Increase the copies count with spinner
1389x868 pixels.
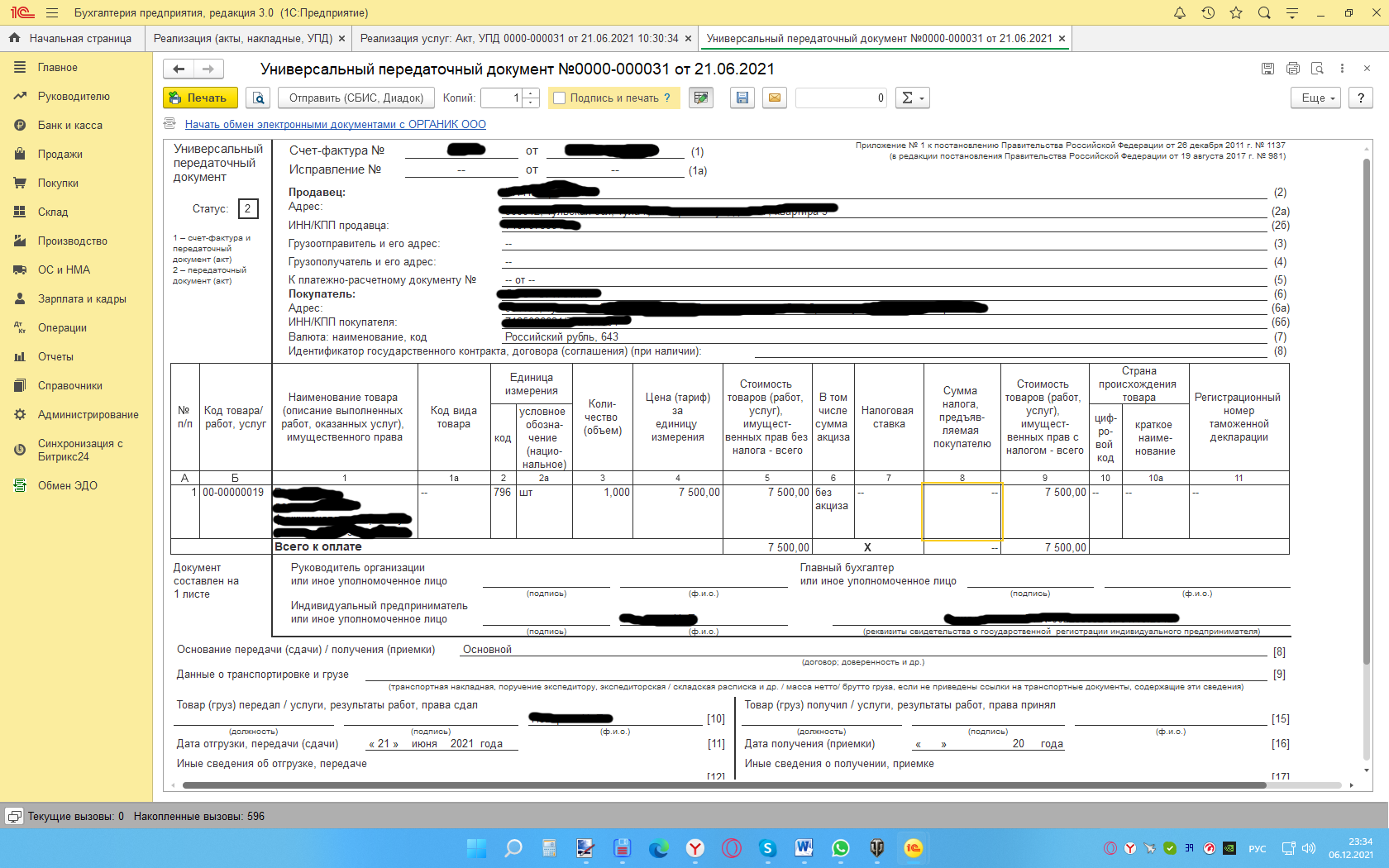coord(532,93)
